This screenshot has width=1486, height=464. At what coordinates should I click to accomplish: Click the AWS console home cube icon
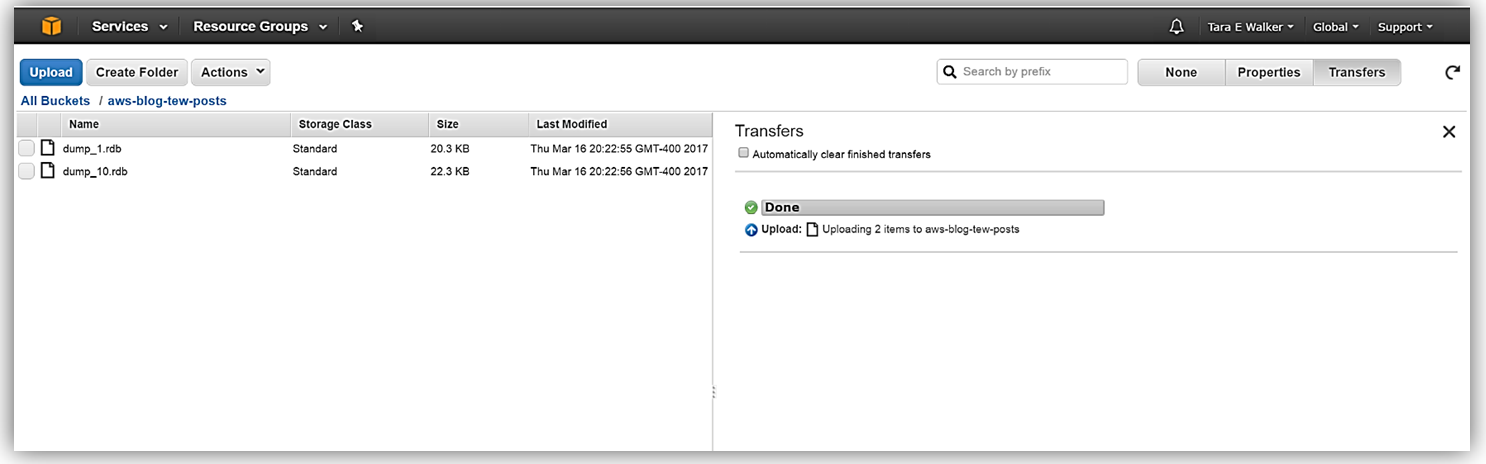pos(51,26)
